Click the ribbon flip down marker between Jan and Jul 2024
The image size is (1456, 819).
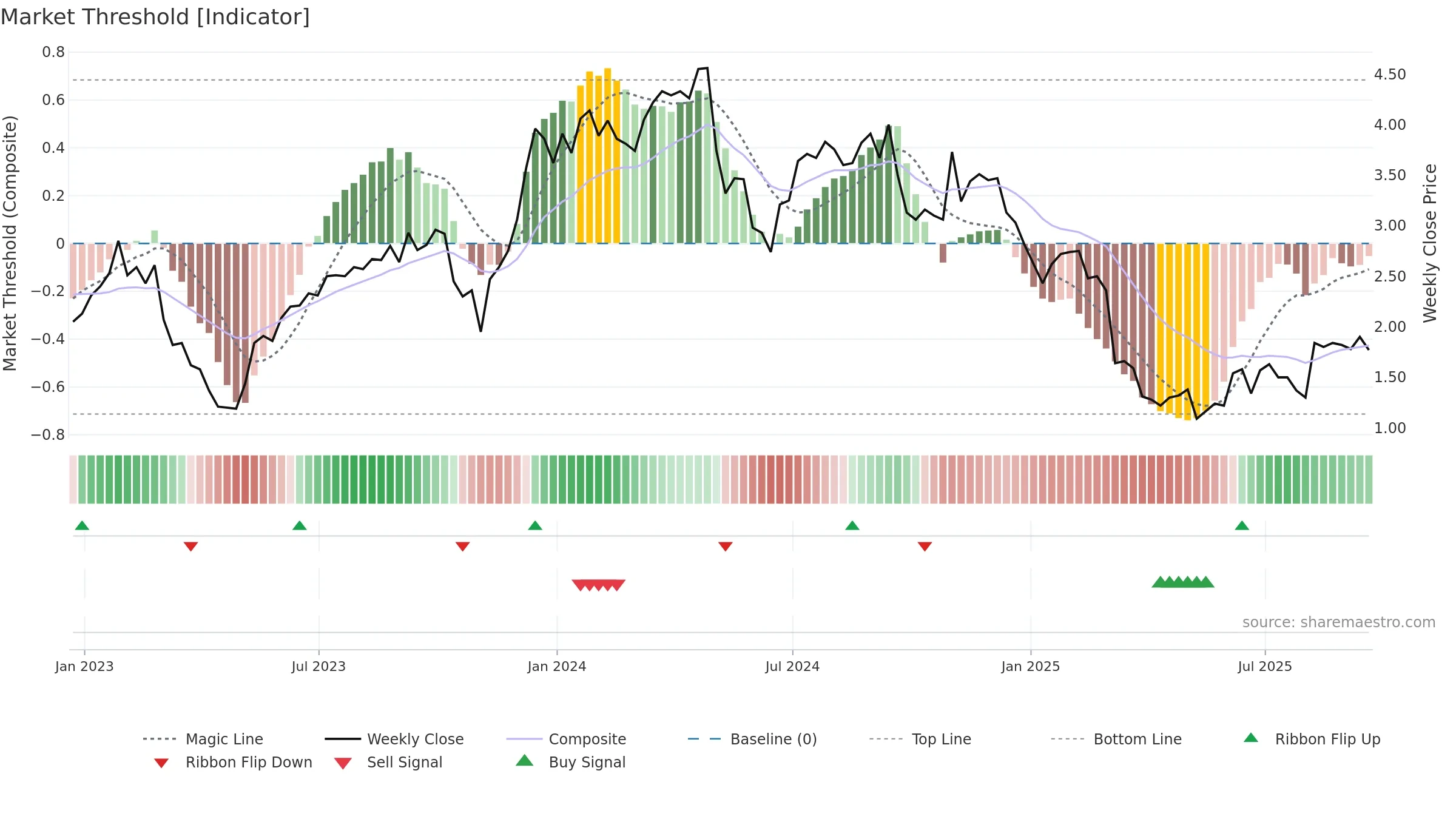726,547
